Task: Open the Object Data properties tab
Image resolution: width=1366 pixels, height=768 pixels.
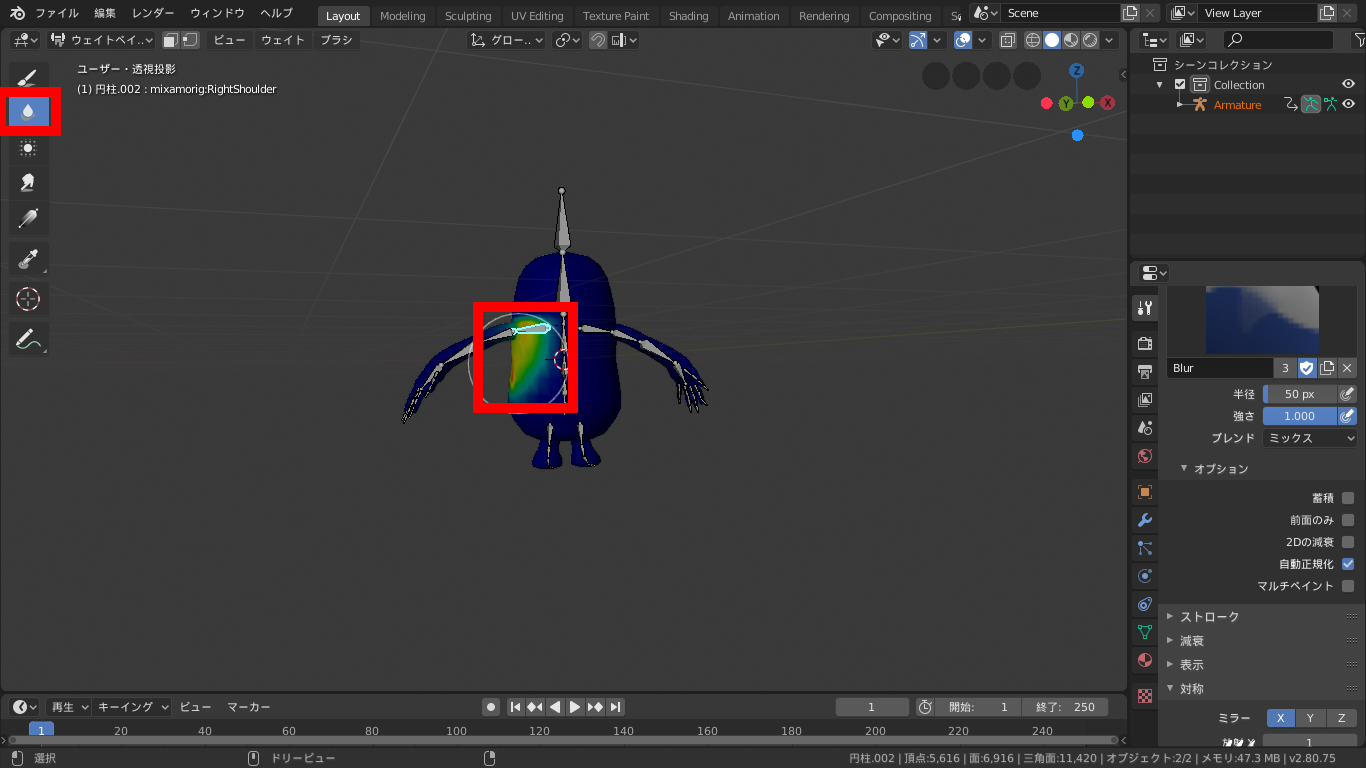Action: click(x=1145, y=632)
